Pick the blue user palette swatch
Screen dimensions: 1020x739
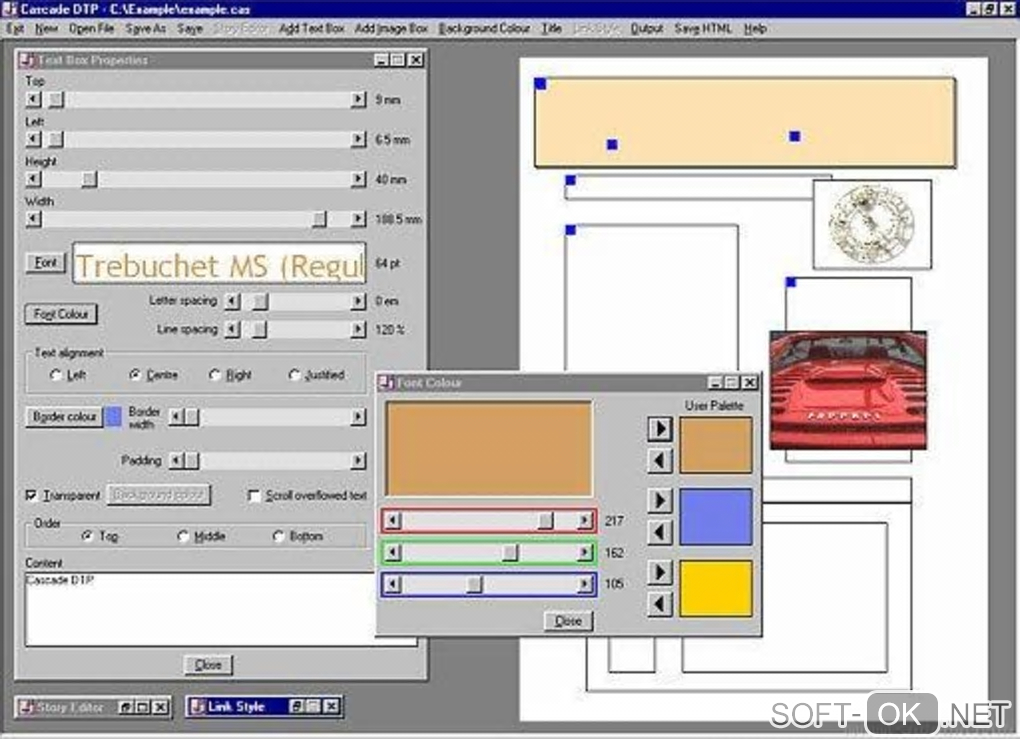(716, 517)
